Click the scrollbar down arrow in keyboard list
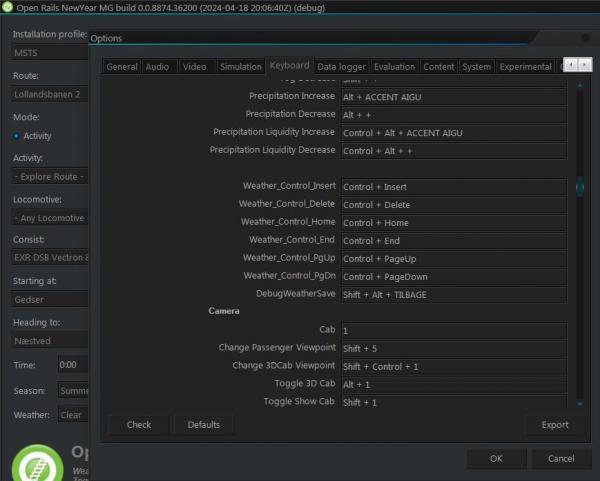This screenshot has width=600, height=481. click(x=580, y=404)
